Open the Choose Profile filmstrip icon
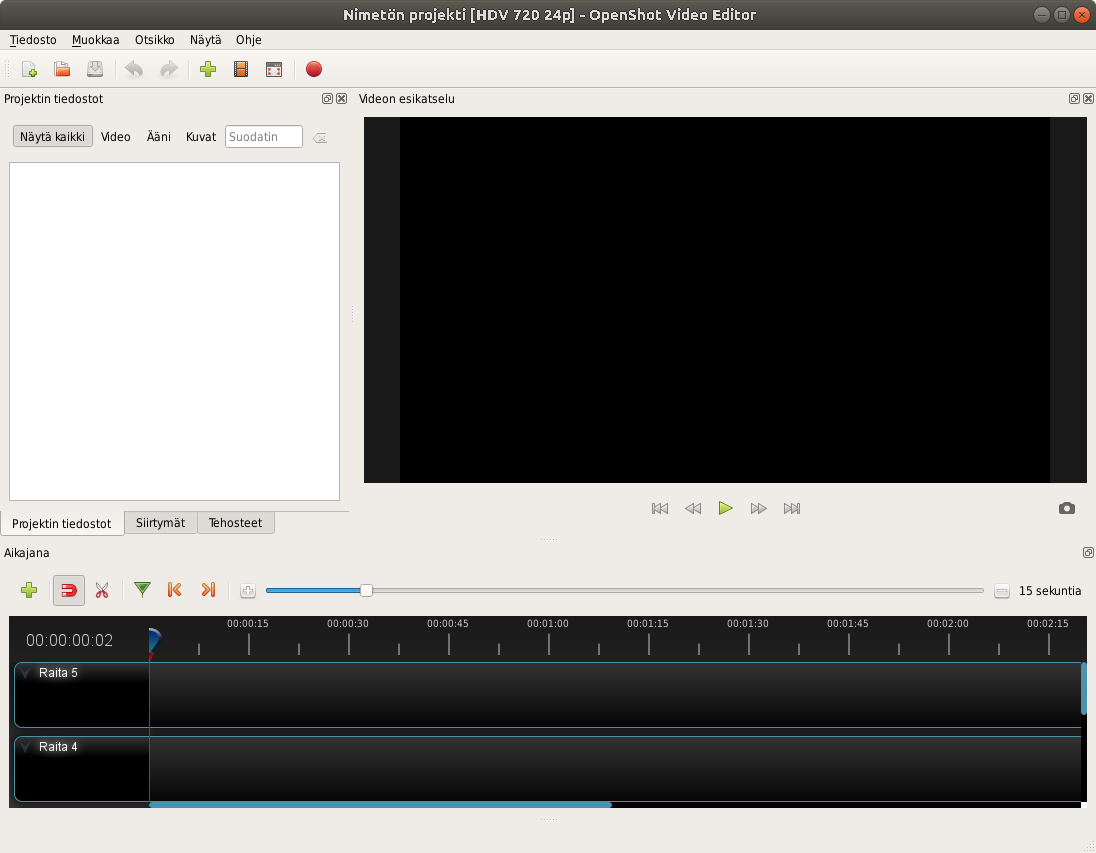Image resolution: width=1096 pixels, height=853 pixels. point(241,69)
